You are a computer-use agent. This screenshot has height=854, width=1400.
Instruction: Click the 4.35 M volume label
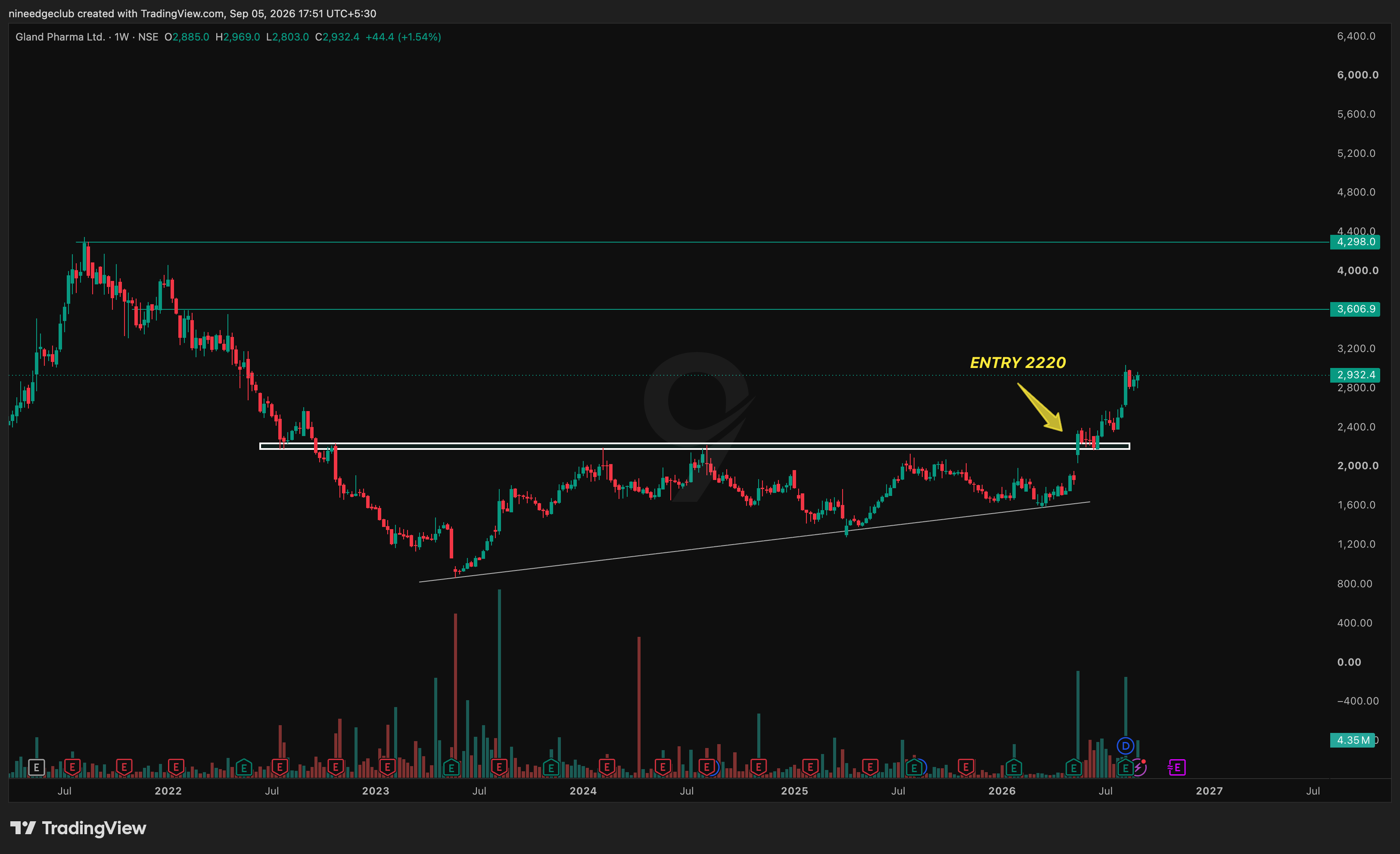point(1352,740)
